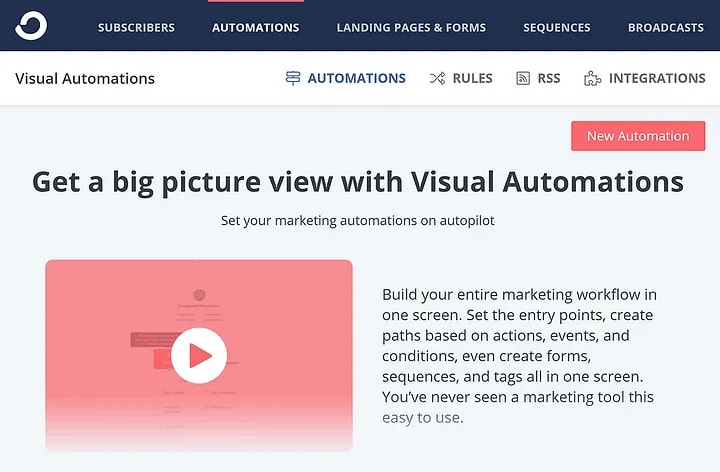
Task: Click the ConvertKit circular logo
Action: pyautogui.click(x=31, y=26)
